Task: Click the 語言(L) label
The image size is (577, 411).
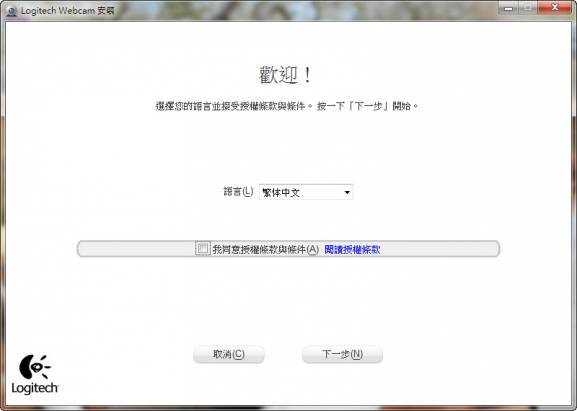Action: [x=238, y=192]
